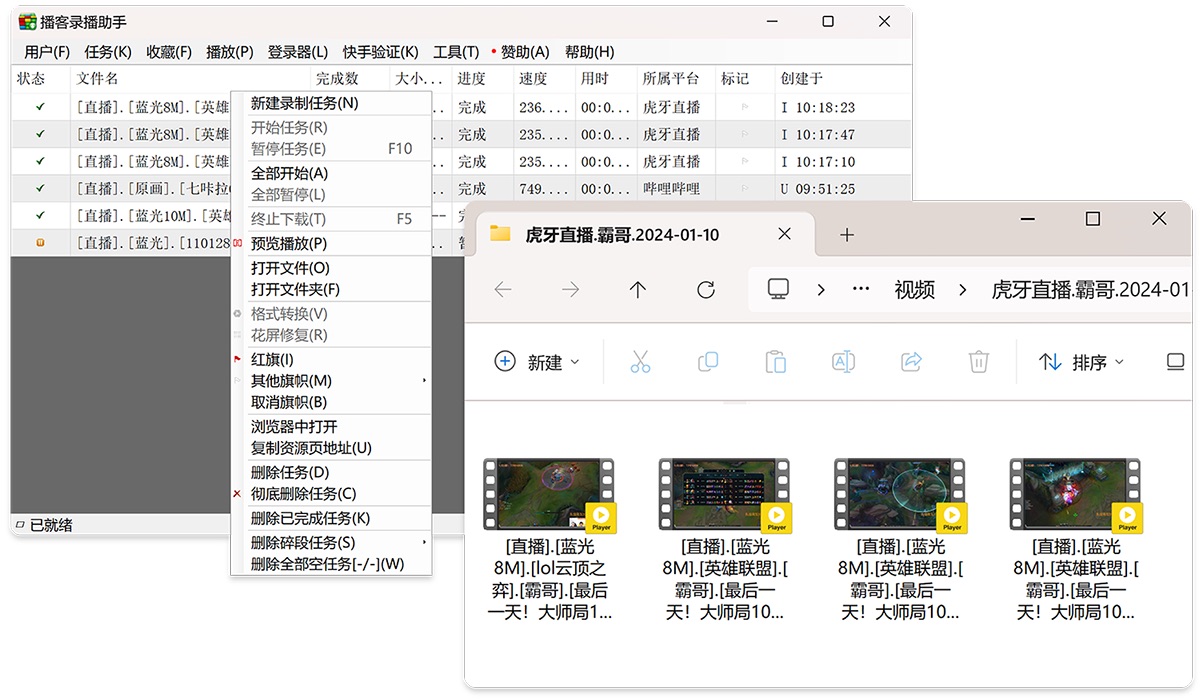Open the lol云顶之弈 video file thumbnail
This screenshot has width=1200, height=699.
coord(549,494)
